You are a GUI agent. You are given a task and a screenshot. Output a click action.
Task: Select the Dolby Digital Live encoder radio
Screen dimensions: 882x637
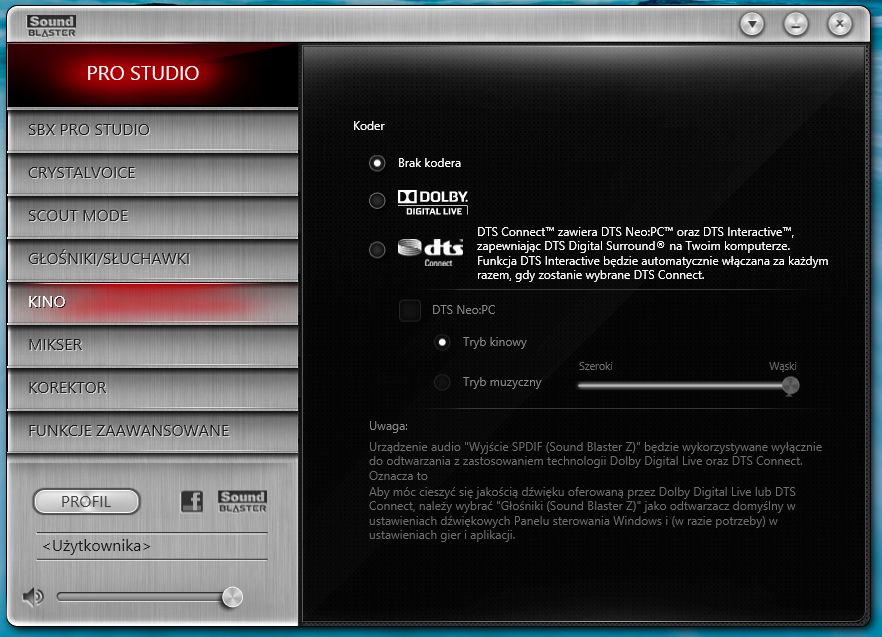(377, 200)
